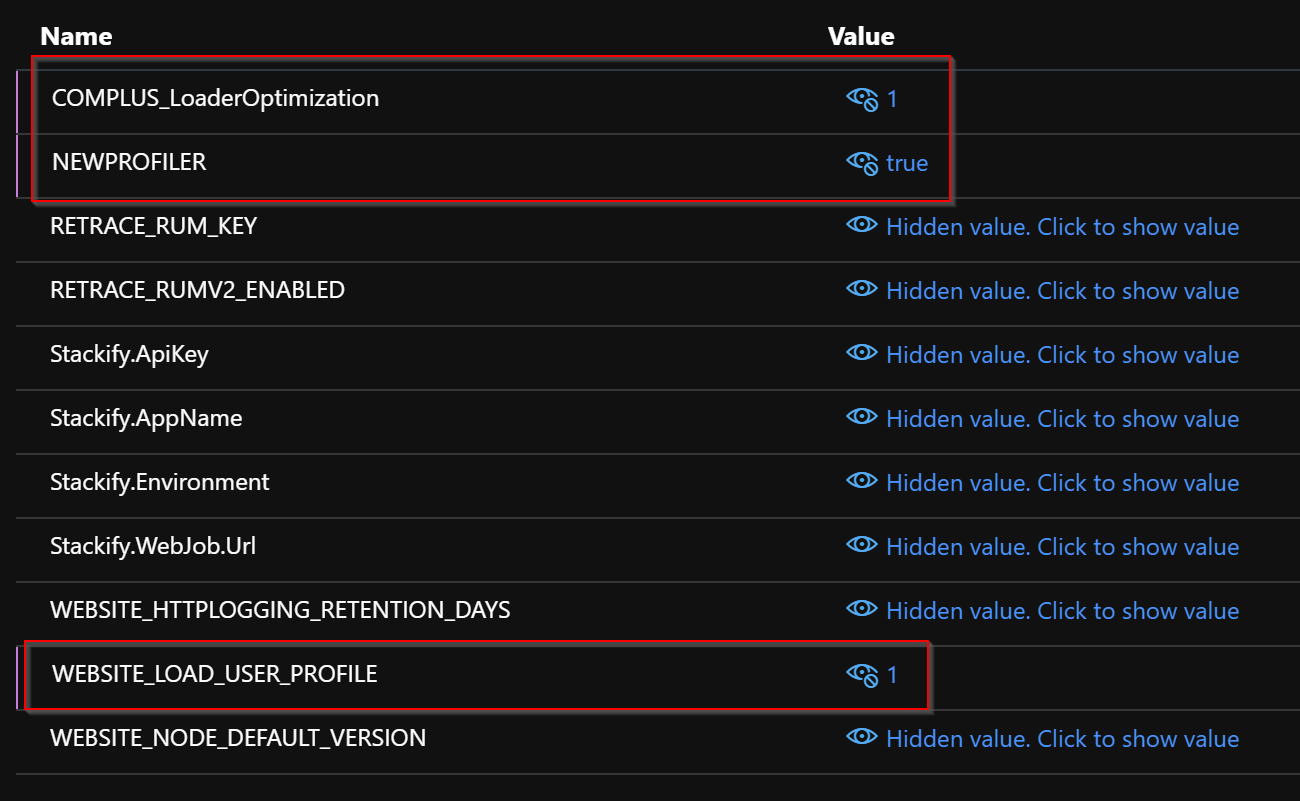Toggle eye icon for Stackify.WebJob.Url
1300x801 pixels.
tap(862, 546)
